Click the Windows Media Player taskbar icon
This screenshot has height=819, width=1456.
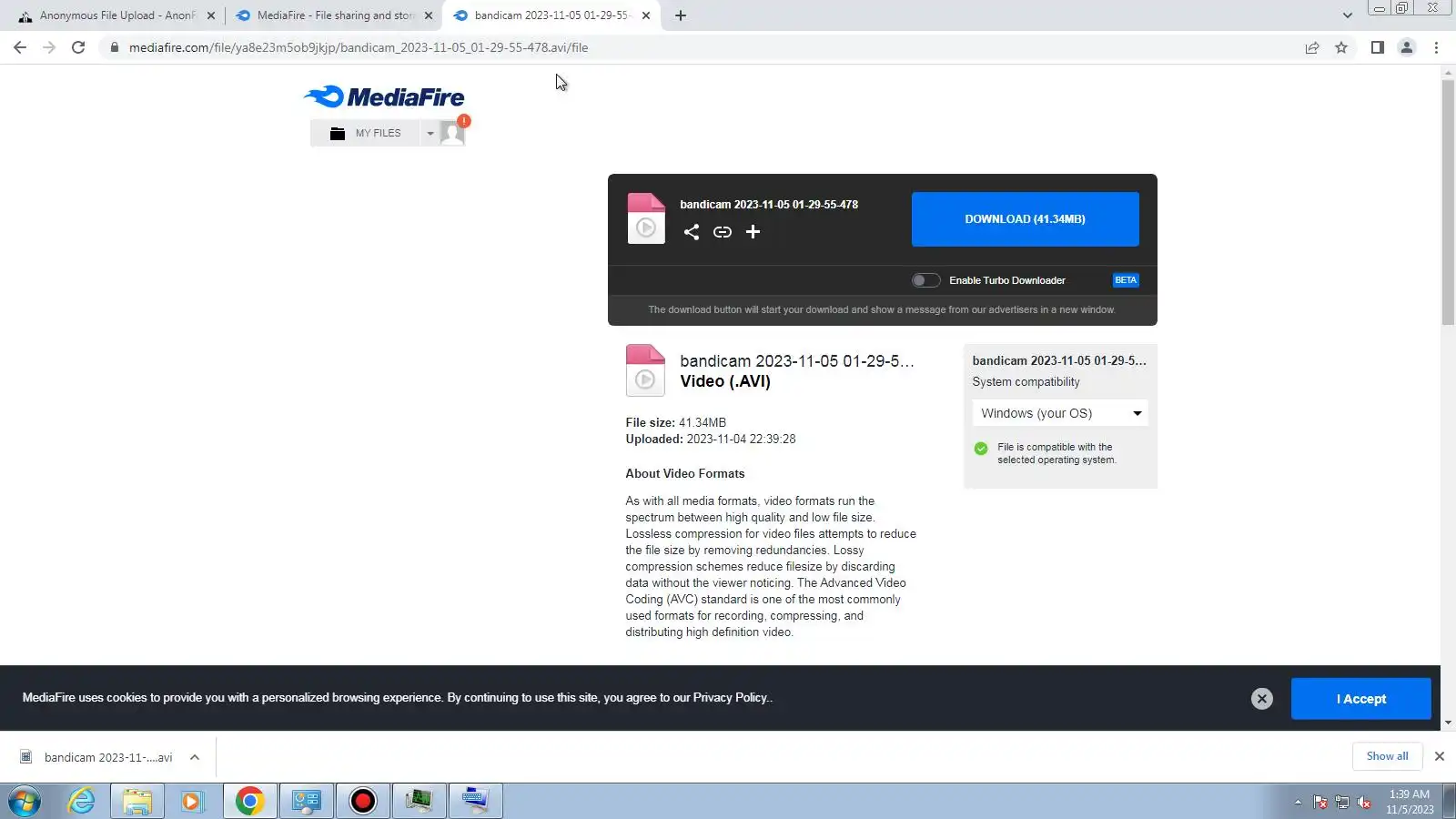(x=192, y=802)
